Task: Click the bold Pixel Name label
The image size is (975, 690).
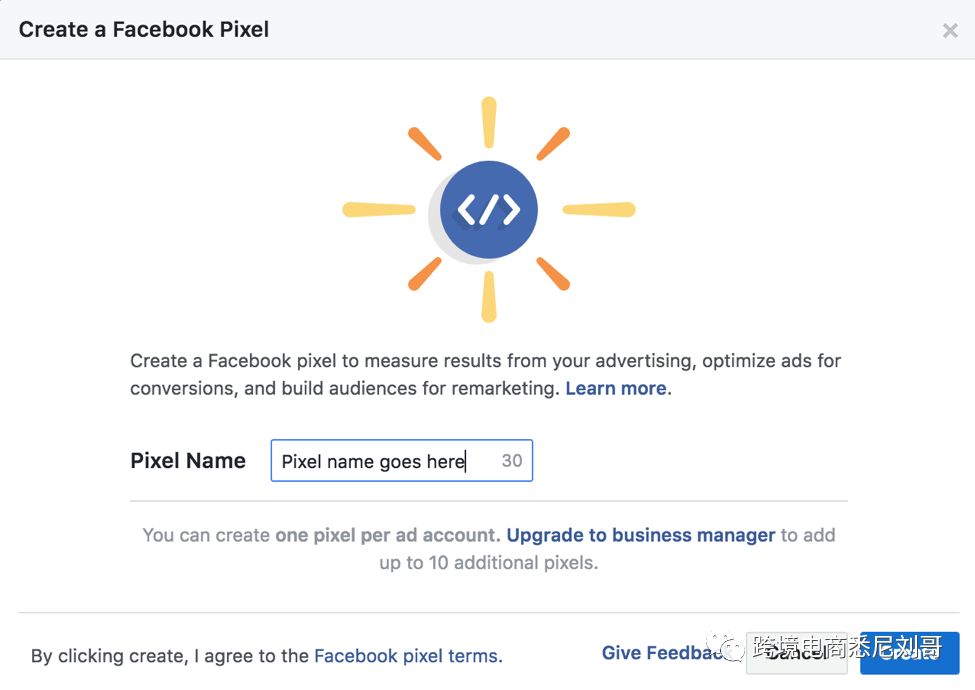Action: point(187,460)
